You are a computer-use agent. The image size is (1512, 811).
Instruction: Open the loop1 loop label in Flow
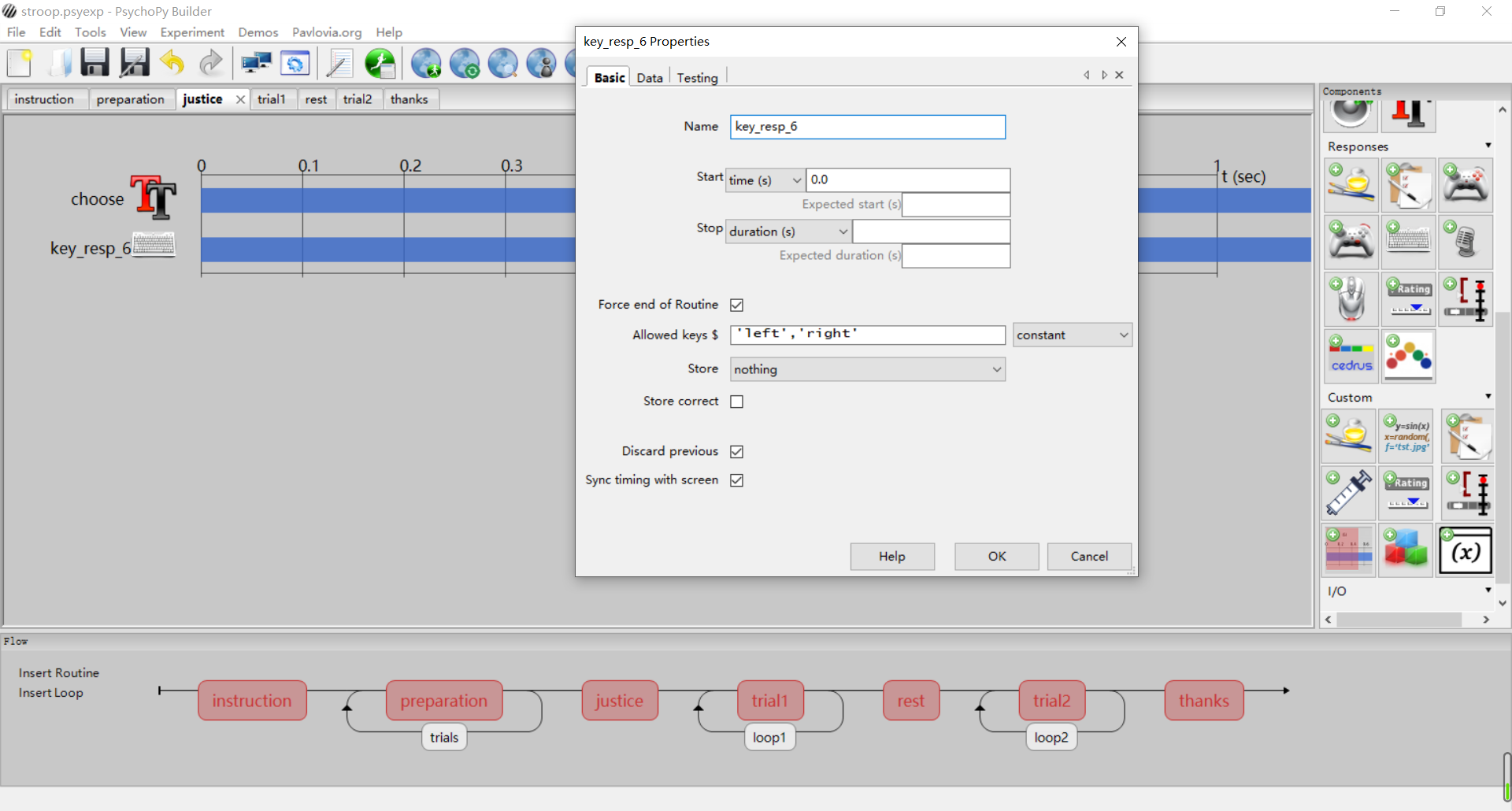(x=769, y=738)
